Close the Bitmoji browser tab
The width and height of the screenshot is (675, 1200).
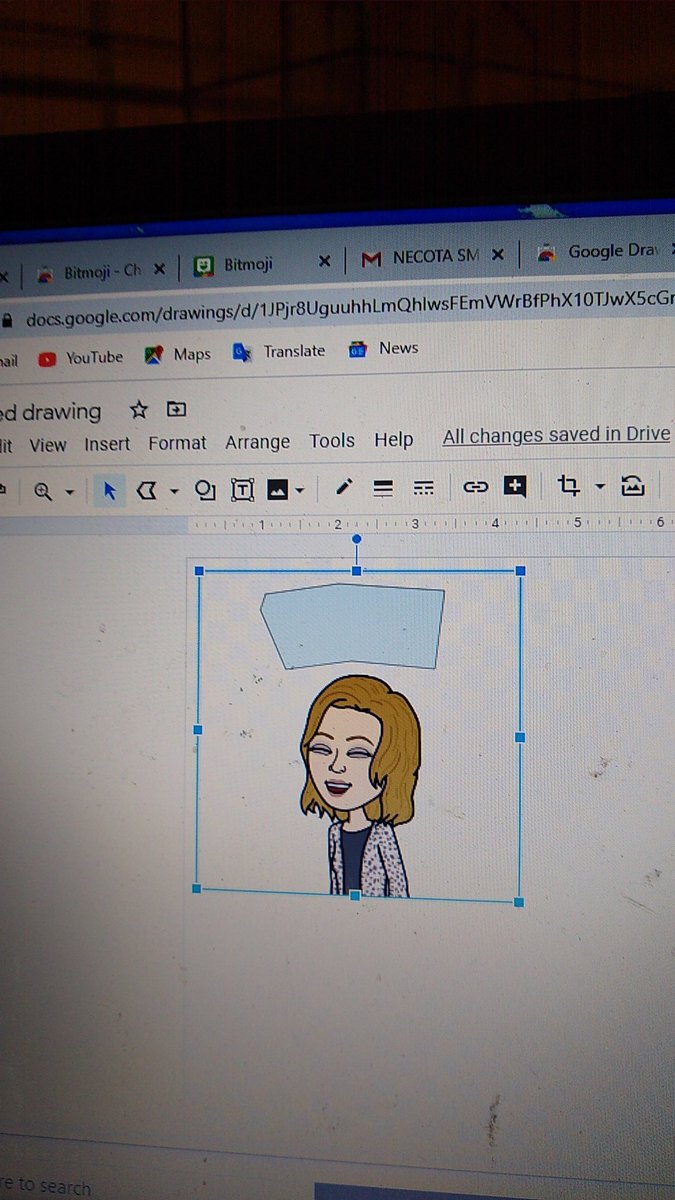coord(324,261)
